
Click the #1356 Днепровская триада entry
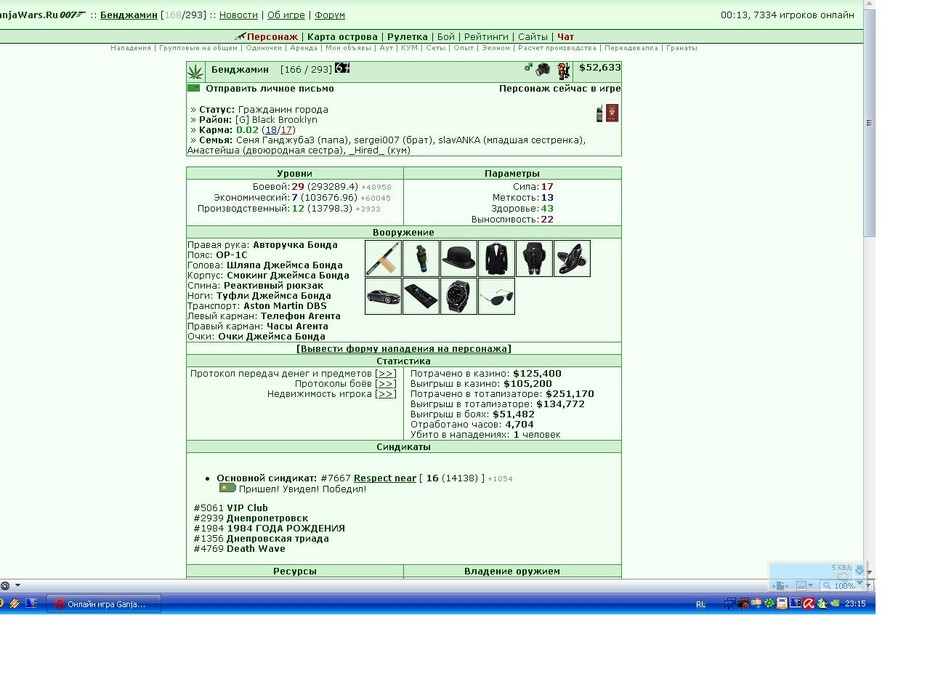261,538
